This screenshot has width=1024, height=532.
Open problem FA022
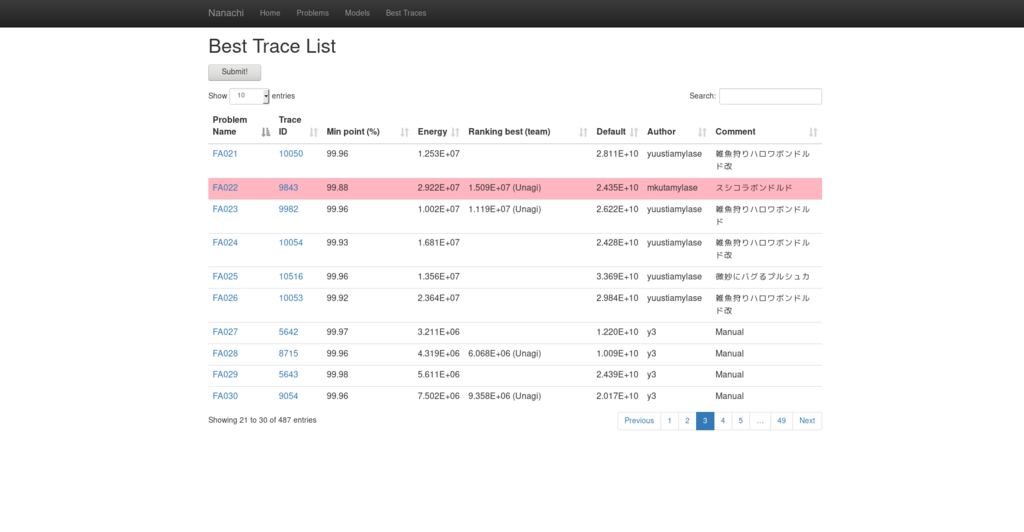point(225,188)
